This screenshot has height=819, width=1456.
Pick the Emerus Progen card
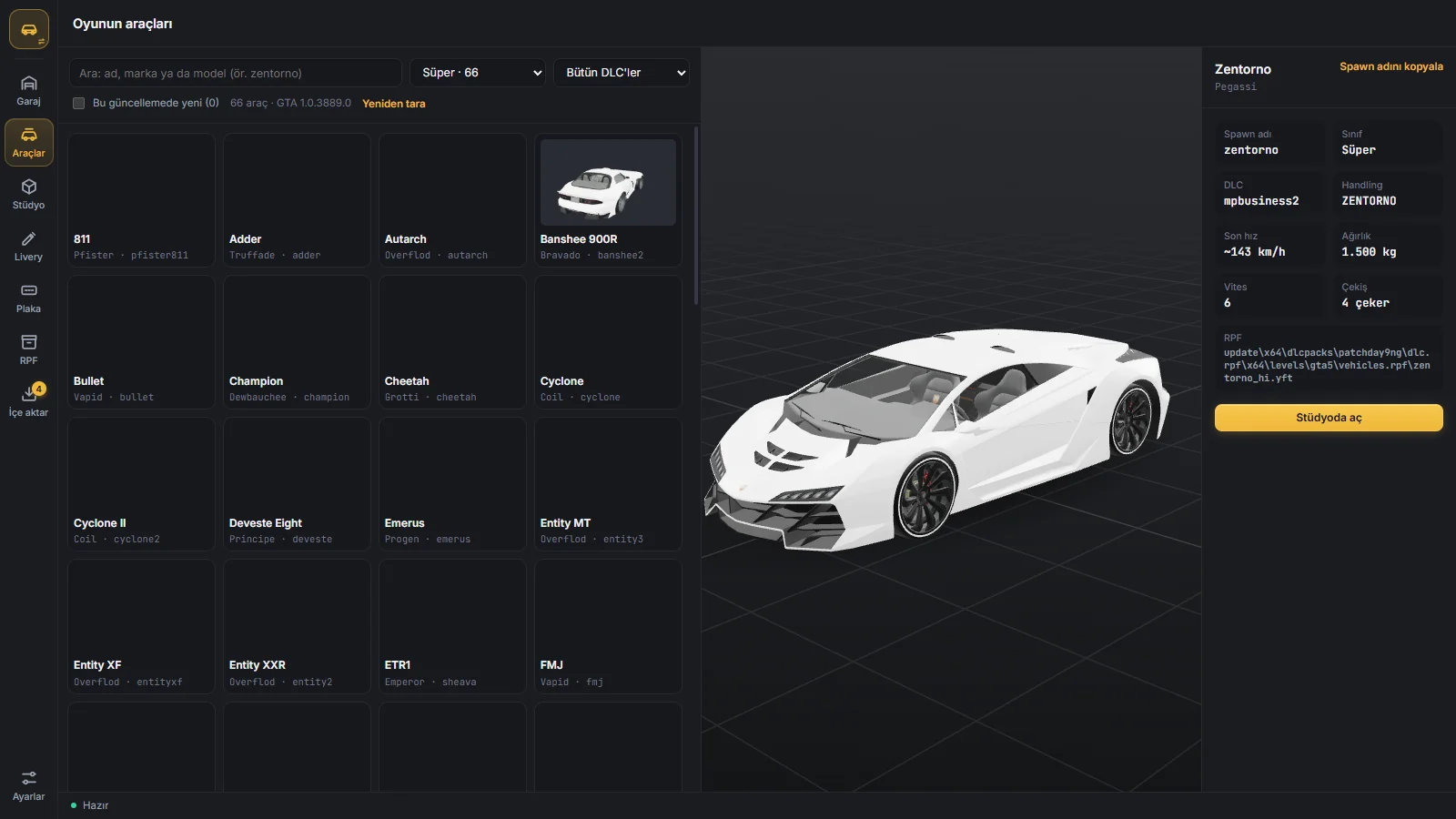pyautogui.click(x=452, y=484)
